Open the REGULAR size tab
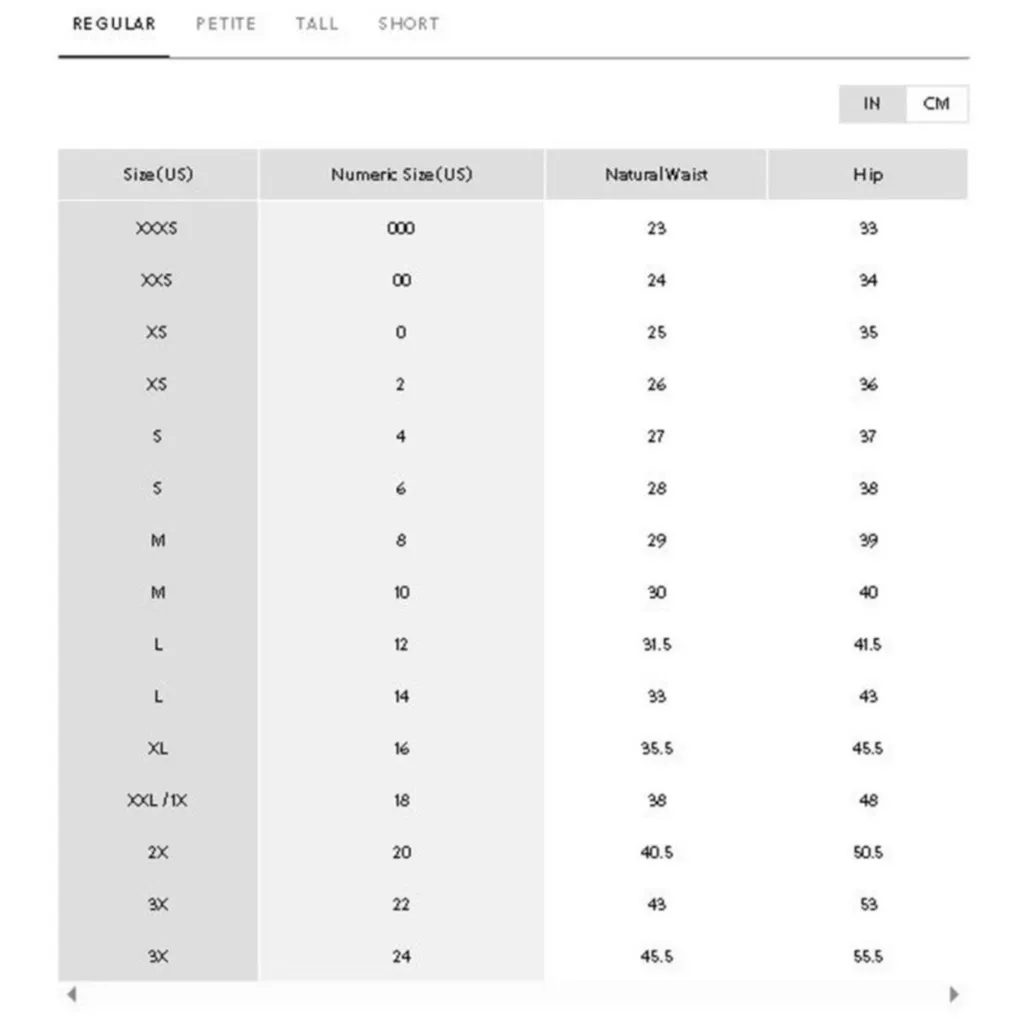1025x1025 pixels. point(114,24)
